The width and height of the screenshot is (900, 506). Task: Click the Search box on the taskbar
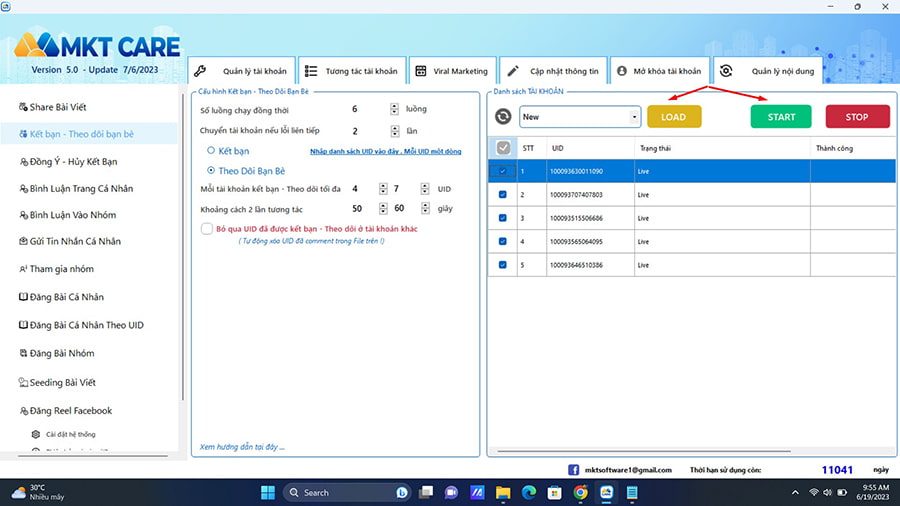pos(346,492)
